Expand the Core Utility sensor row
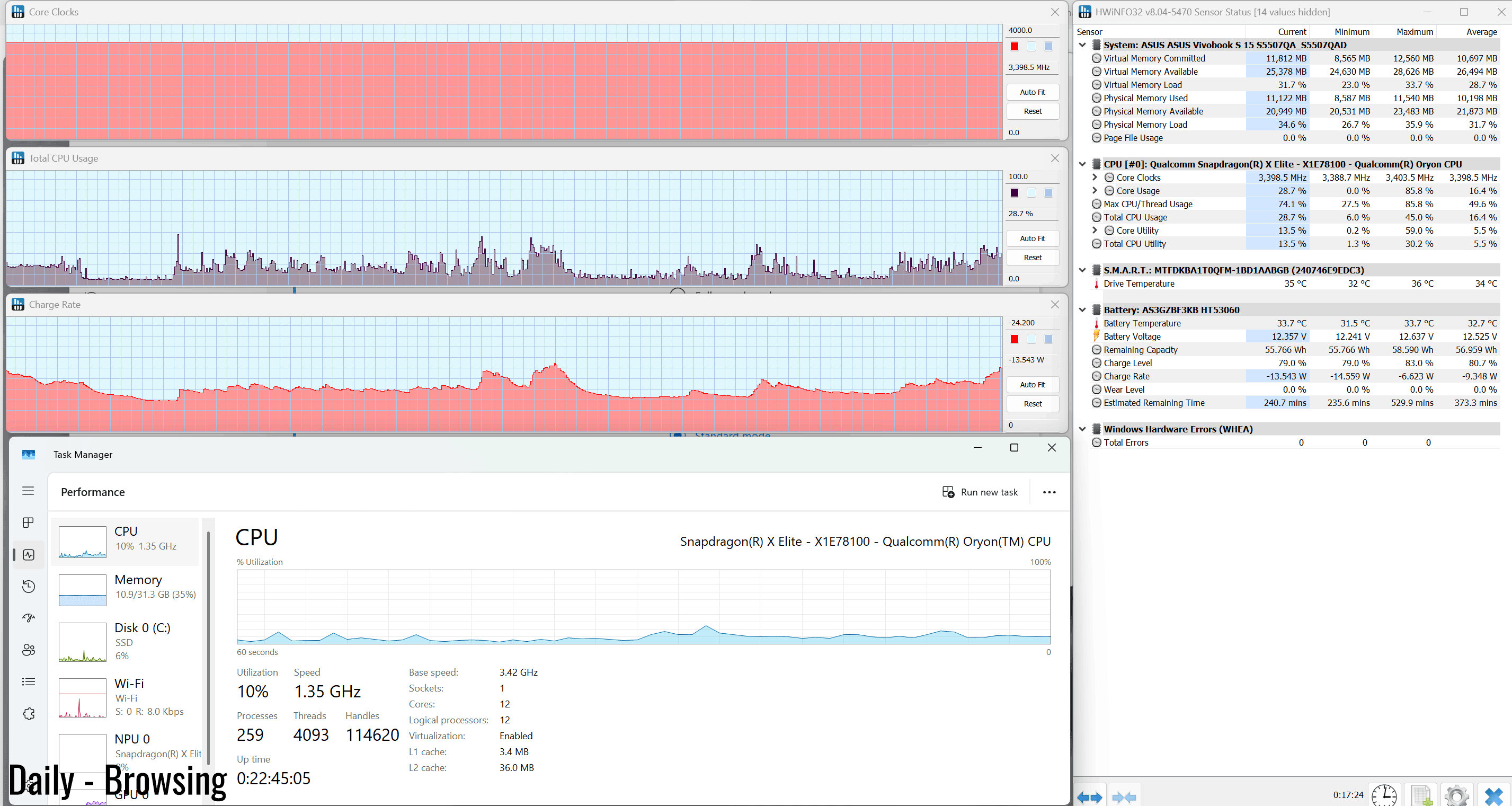 1095,230
